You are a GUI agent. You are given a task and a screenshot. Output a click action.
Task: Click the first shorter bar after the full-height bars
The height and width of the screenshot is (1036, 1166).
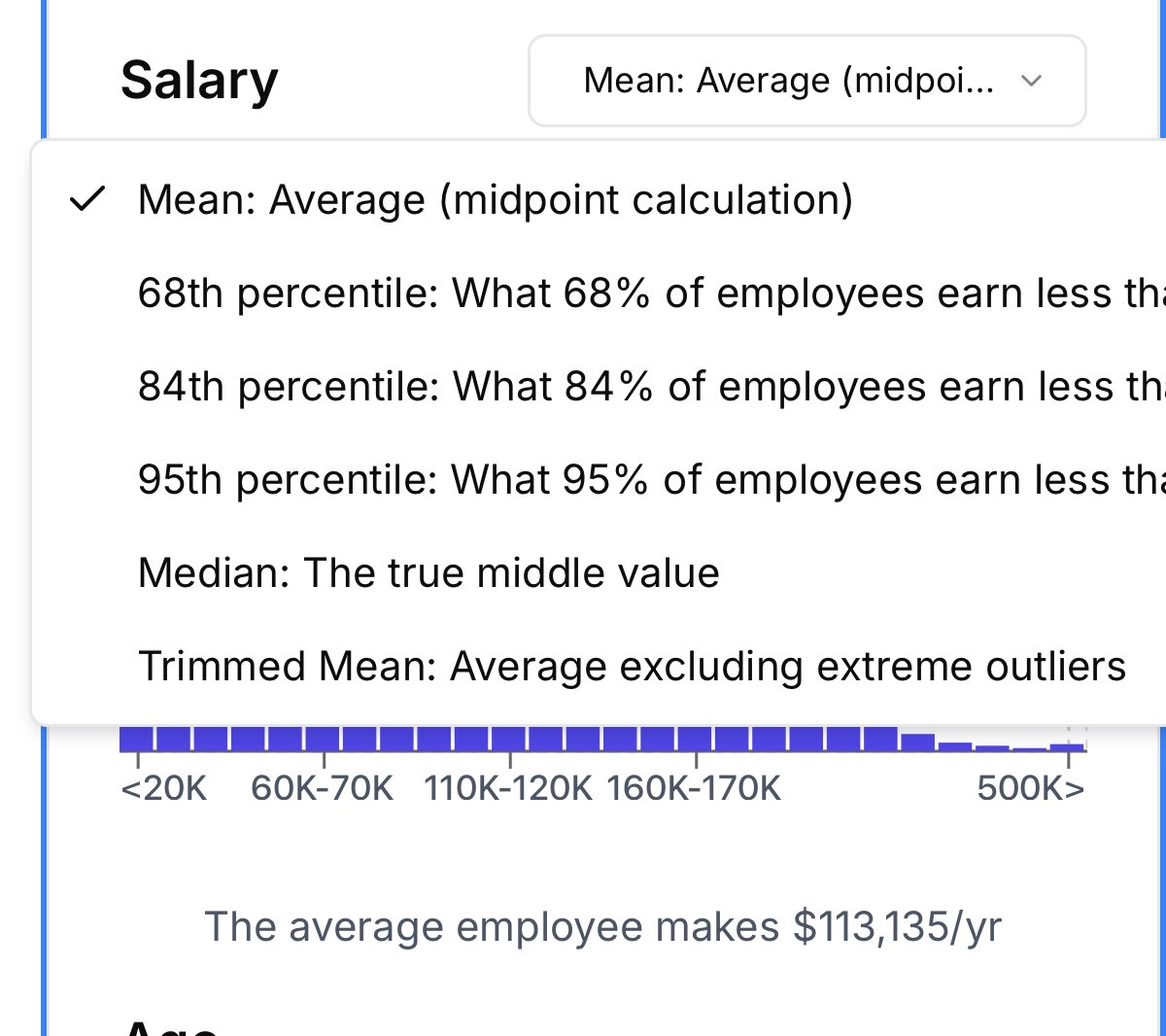tap(918, 742)
